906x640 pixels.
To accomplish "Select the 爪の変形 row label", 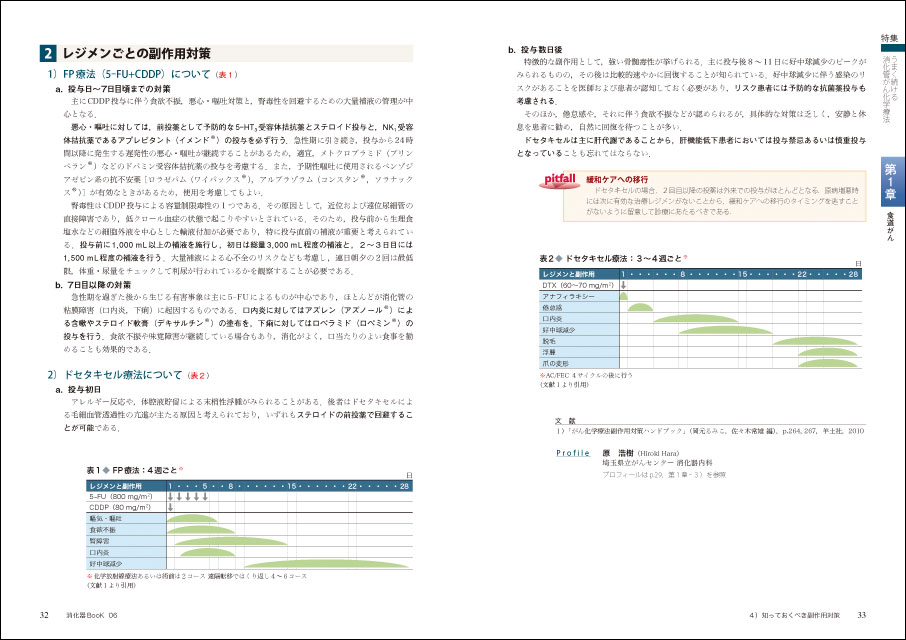I will click(556, 363).
